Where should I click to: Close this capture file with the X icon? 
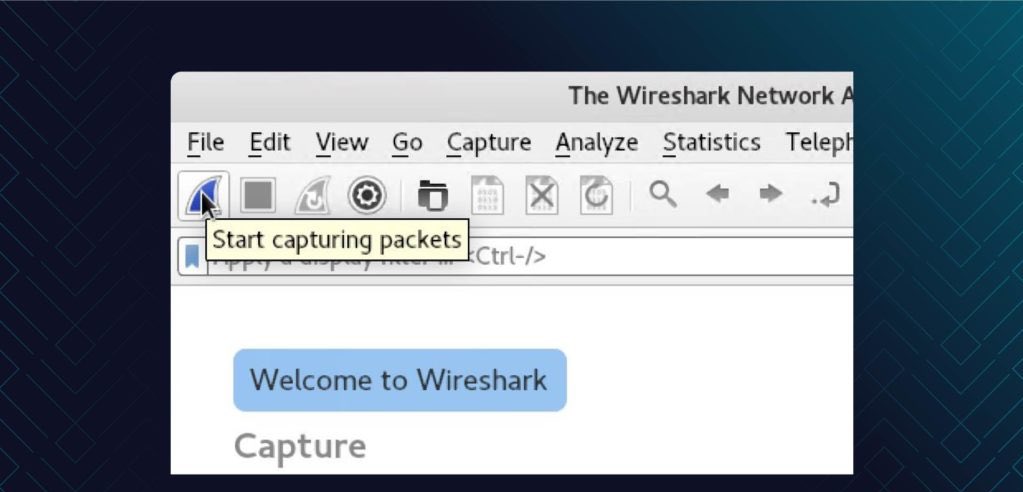pos(542,195)
